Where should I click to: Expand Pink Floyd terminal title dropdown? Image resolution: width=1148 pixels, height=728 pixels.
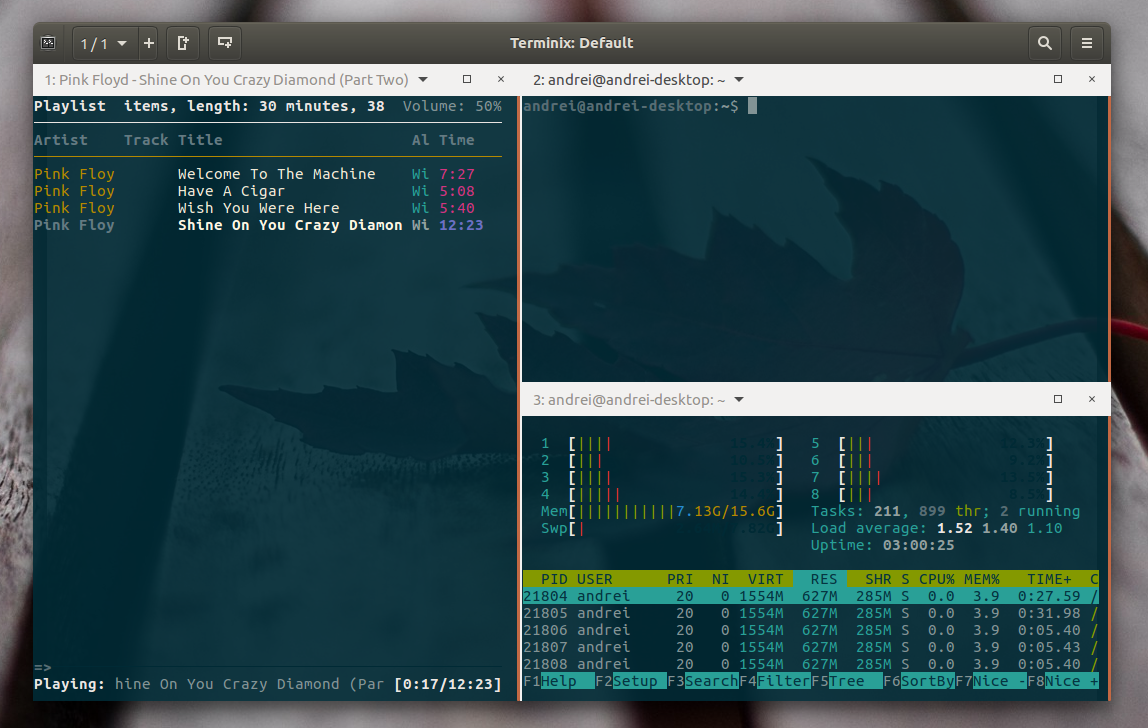(422, 79)
